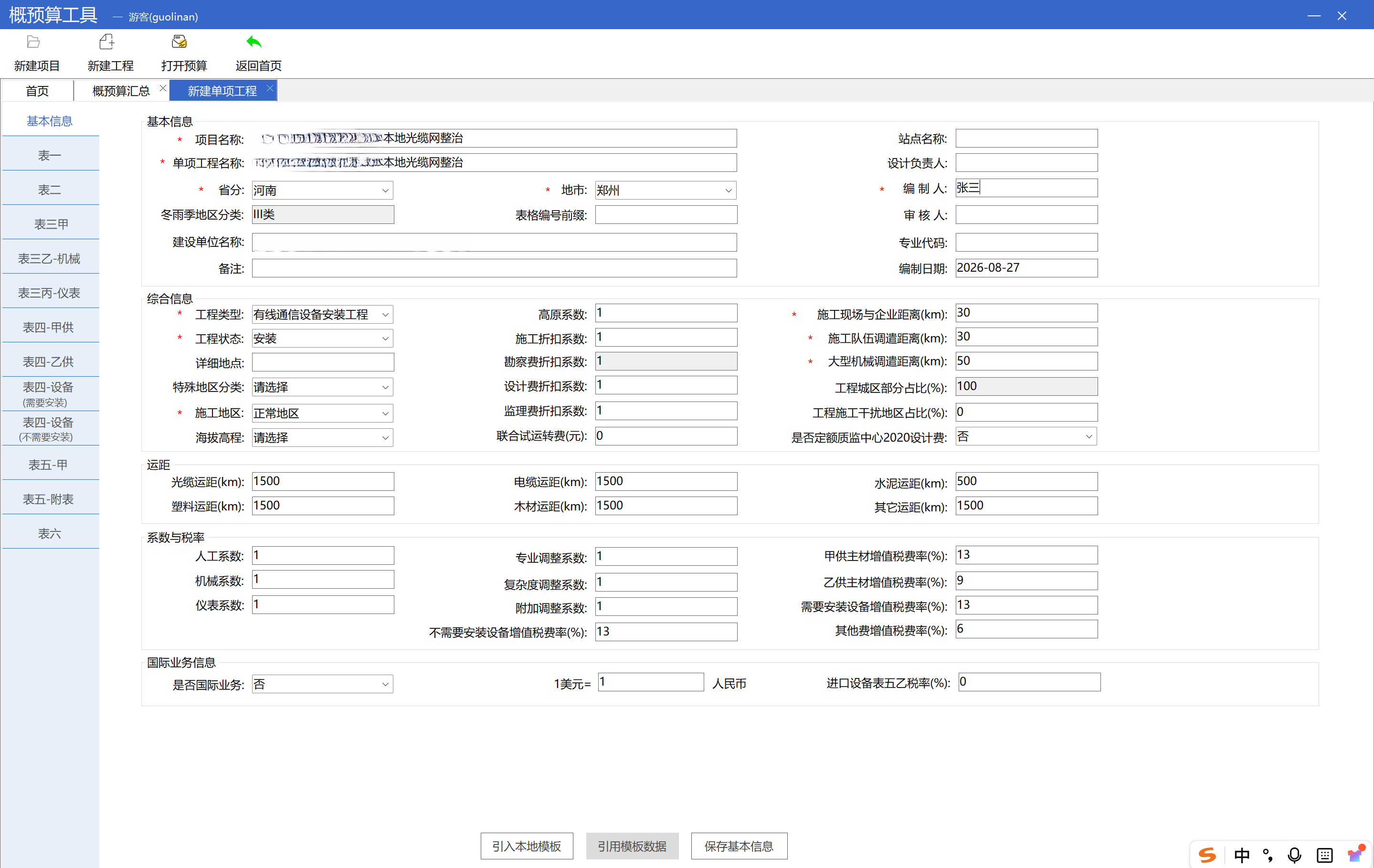The height and width of the screenshot is (868, 1374).
Task: Switch to the 首页 tab
Action: [38, 91]
